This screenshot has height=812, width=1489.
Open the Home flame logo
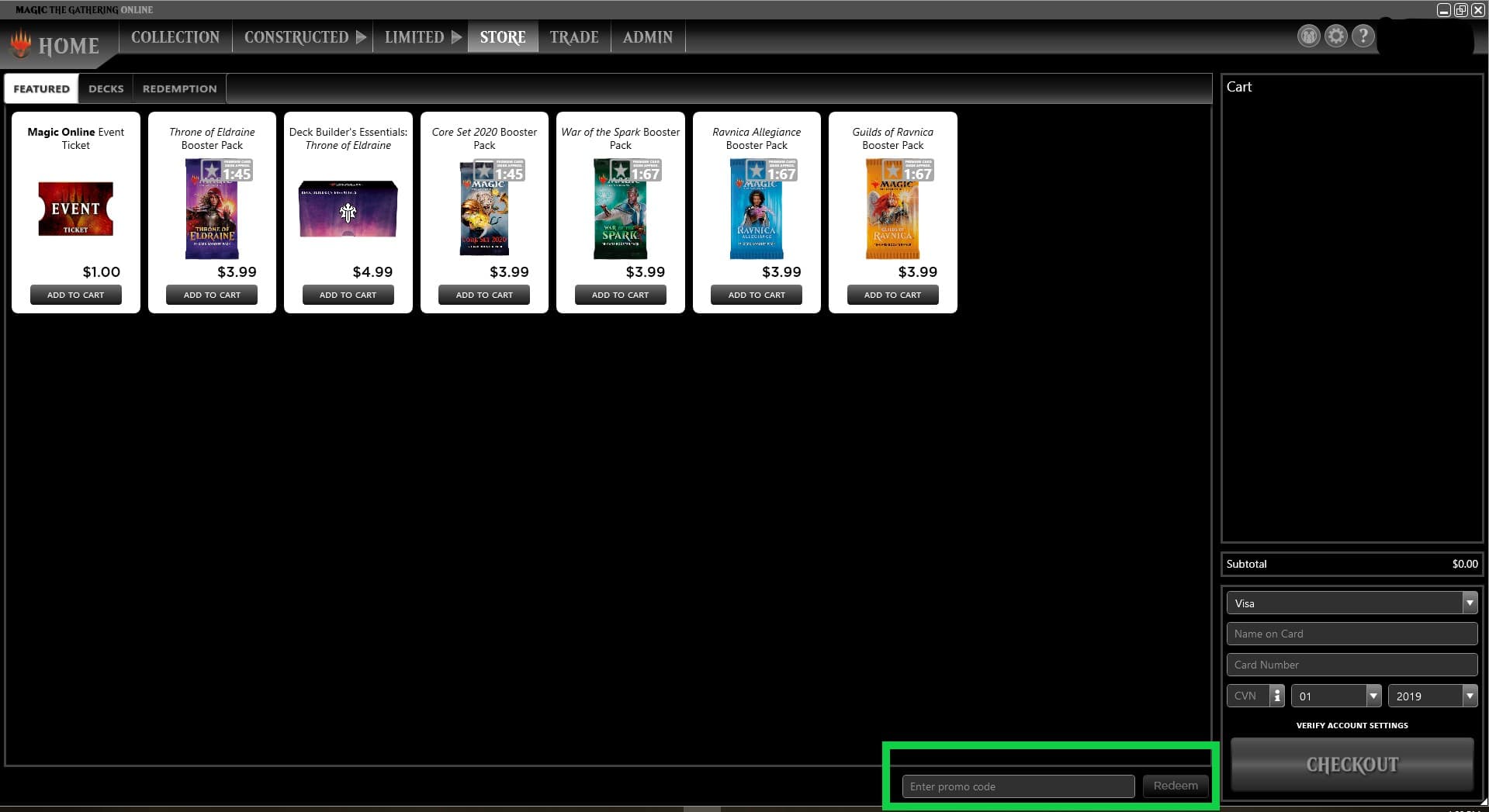21,44
